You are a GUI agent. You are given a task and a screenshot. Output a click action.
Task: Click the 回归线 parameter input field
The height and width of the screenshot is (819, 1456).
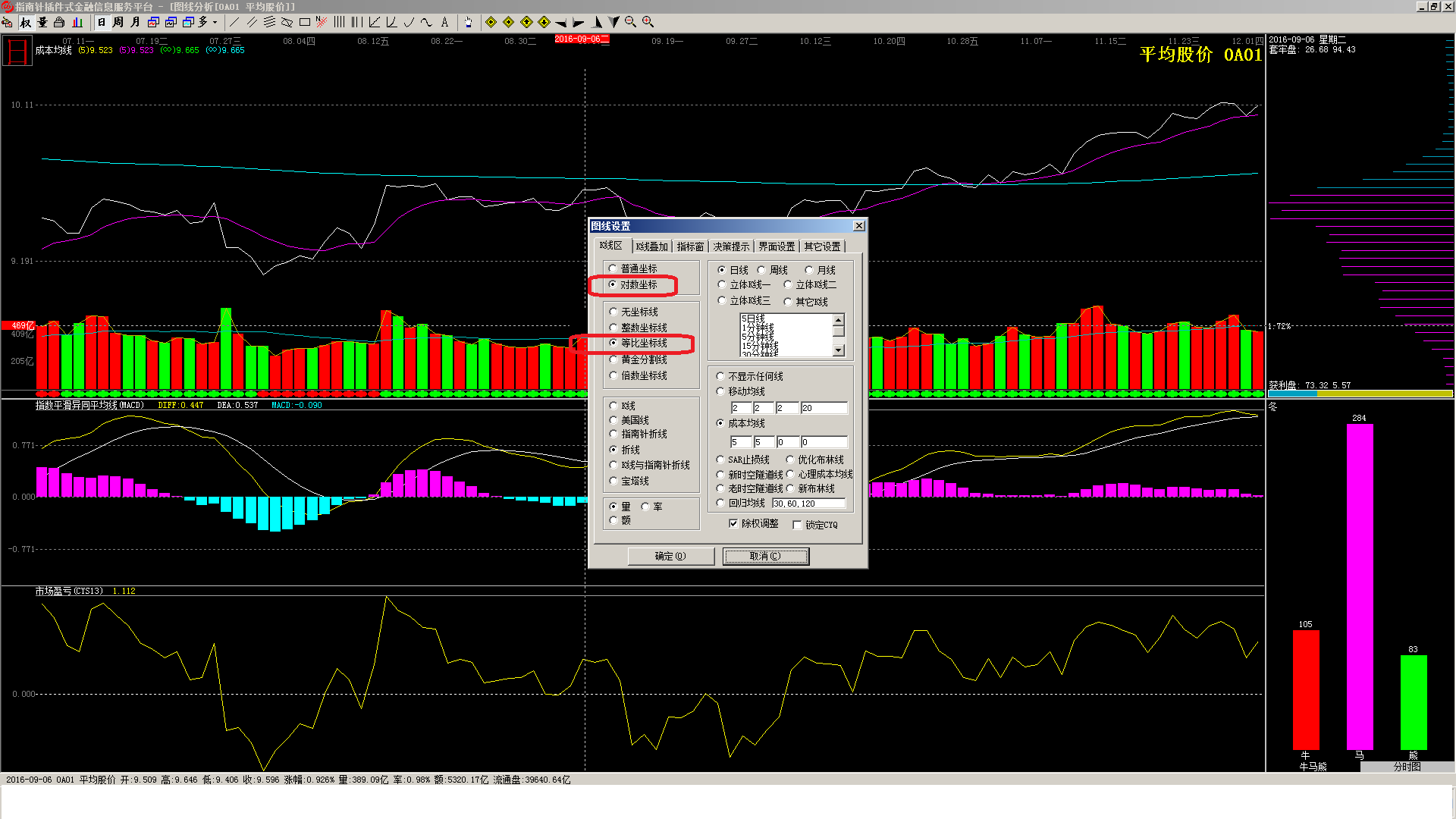[x=808, y=504]
